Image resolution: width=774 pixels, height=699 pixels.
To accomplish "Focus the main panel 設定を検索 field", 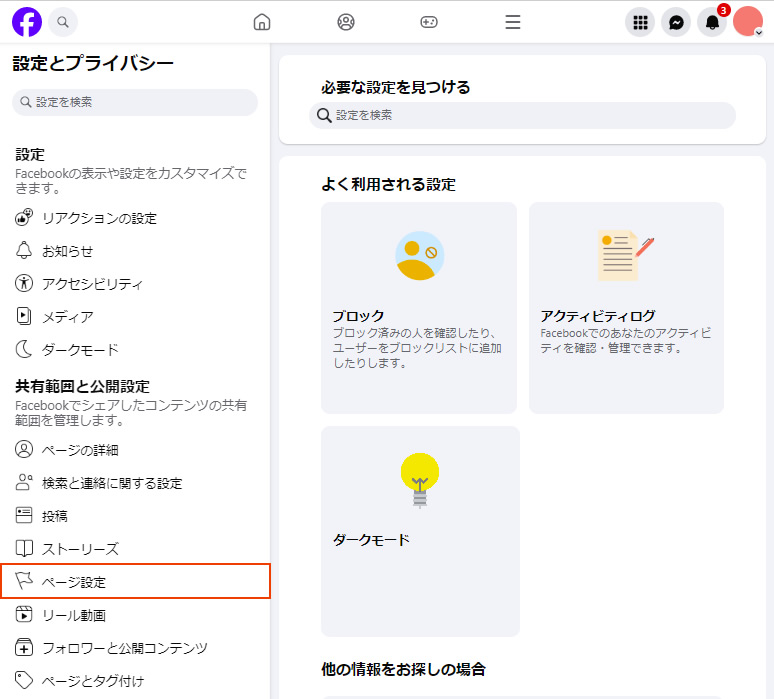I will point(522,115).
